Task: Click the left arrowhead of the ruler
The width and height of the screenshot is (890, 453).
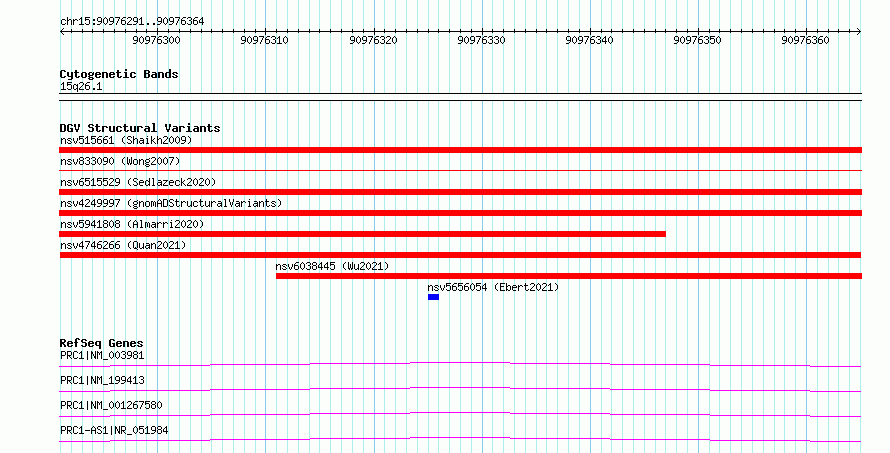Action: [x=62, y=32]
